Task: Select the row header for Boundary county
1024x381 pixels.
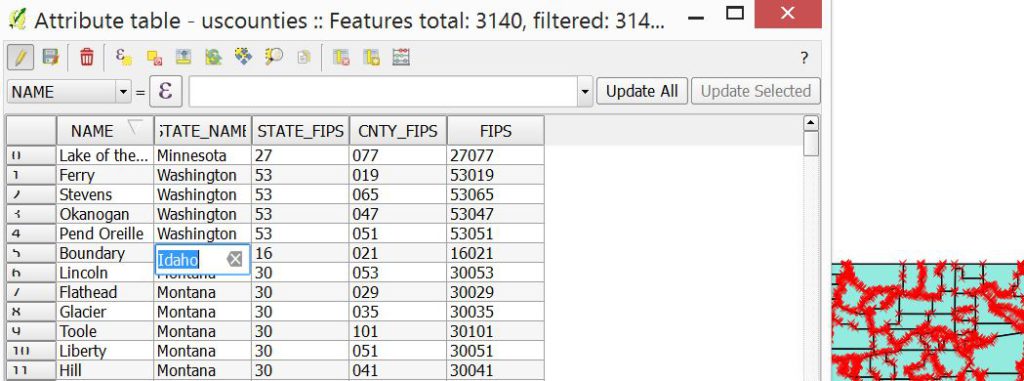Action: [31, 253]
